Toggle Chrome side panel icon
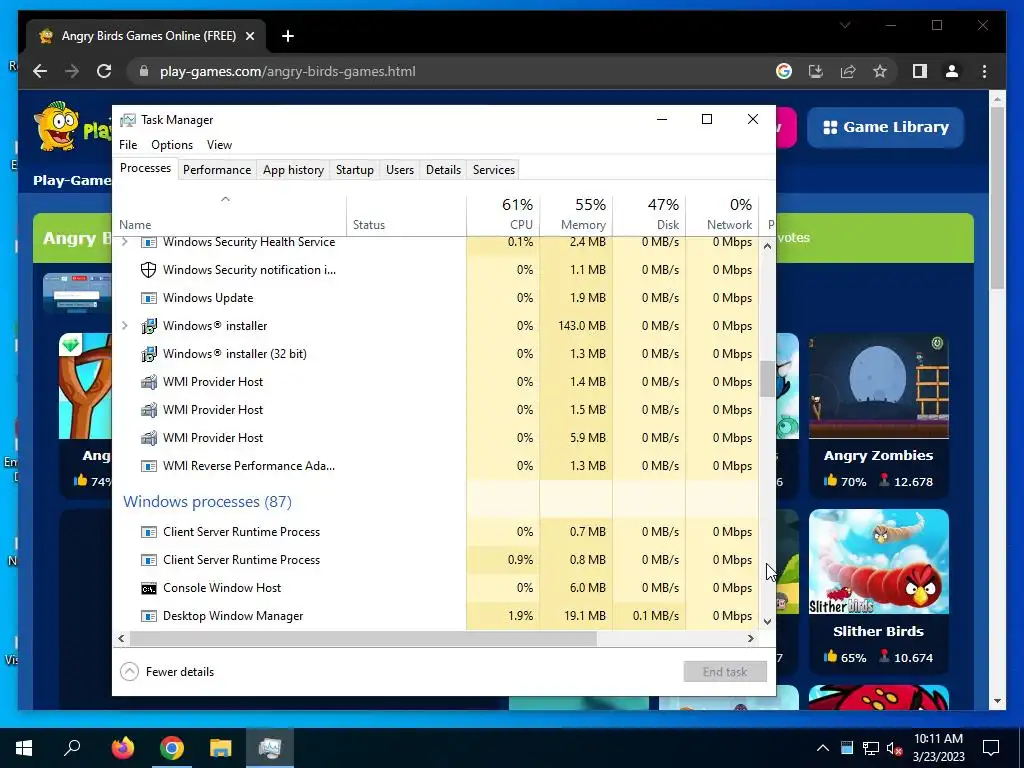 pos(920,71)
